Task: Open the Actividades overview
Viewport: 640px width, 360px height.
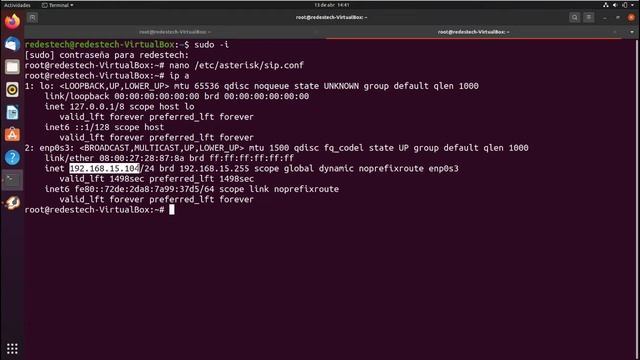Action: (17, 5)
